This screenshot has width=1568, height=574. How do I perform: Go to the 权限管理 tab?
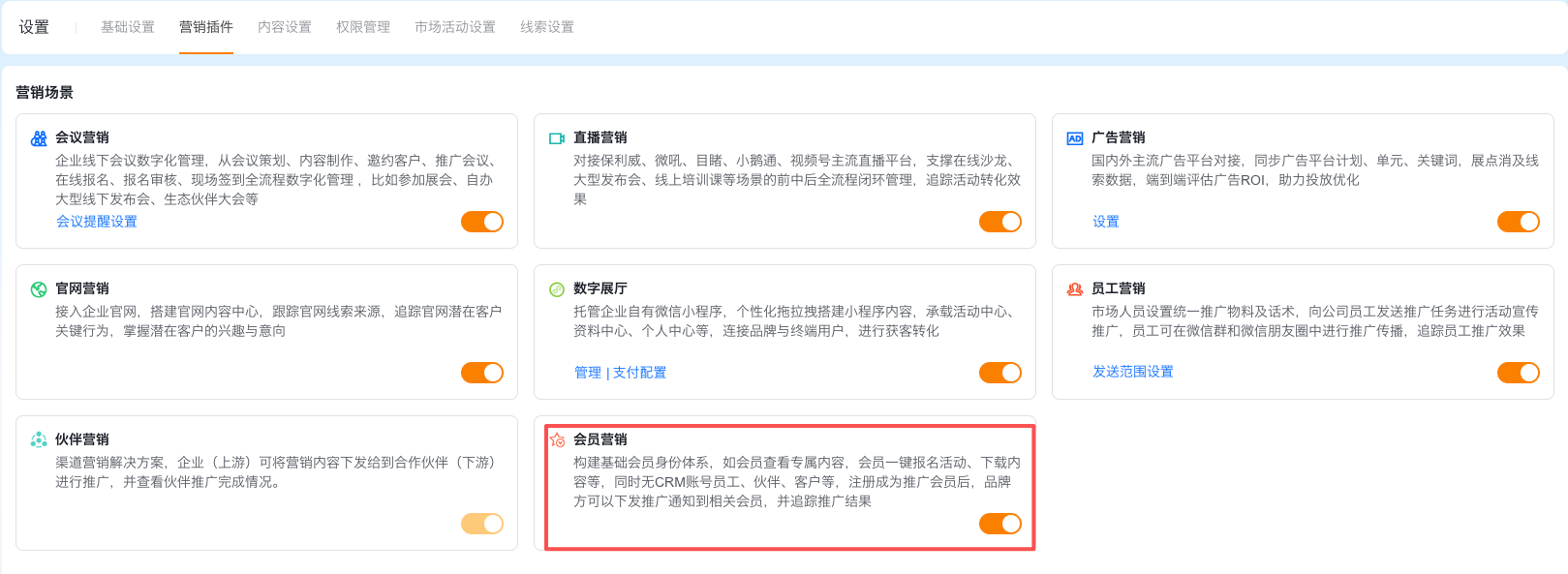tap(363, 27)
